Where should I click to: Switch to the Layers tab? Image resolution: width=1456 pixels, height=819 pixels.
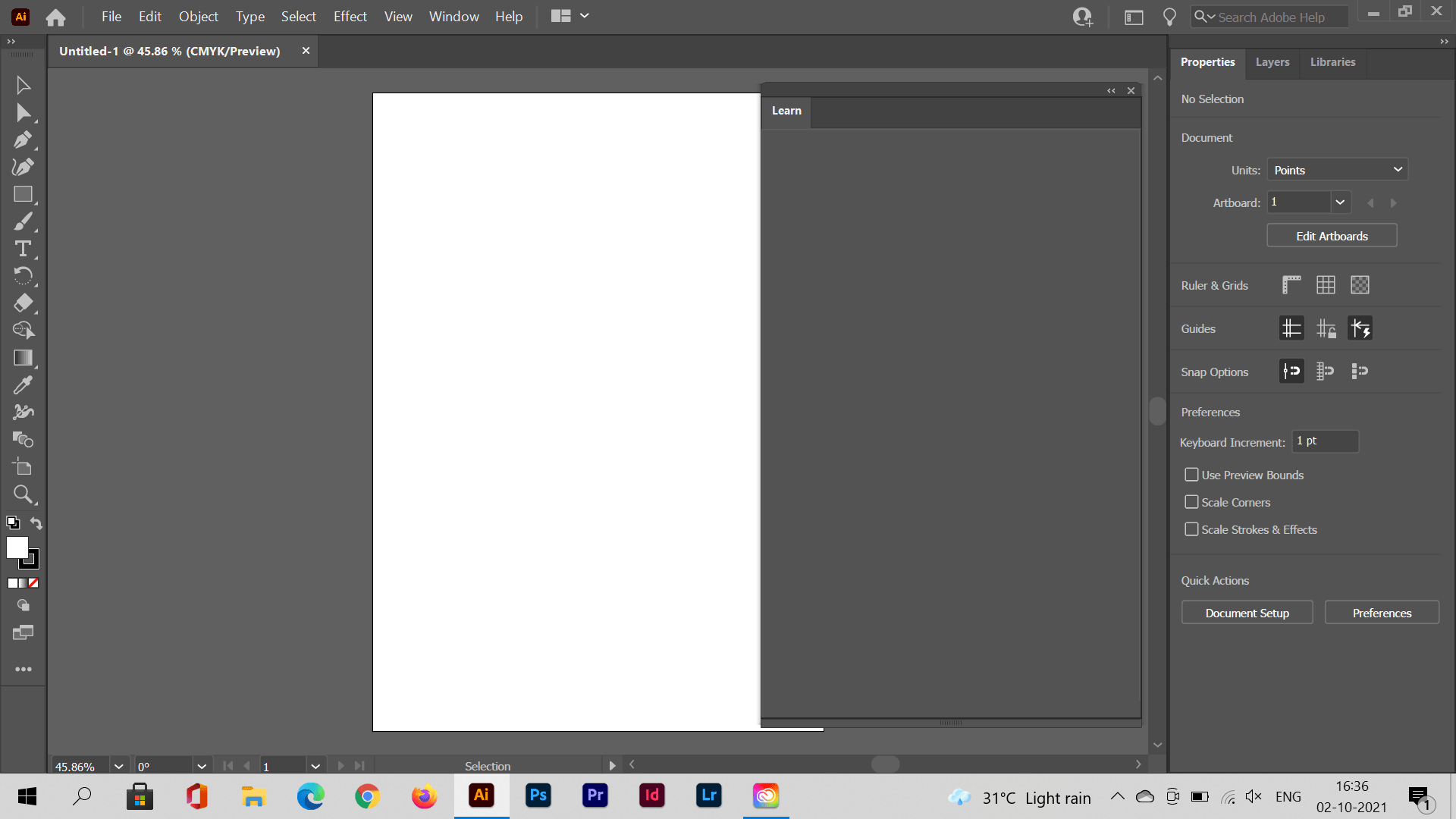tap(1272, 62)
